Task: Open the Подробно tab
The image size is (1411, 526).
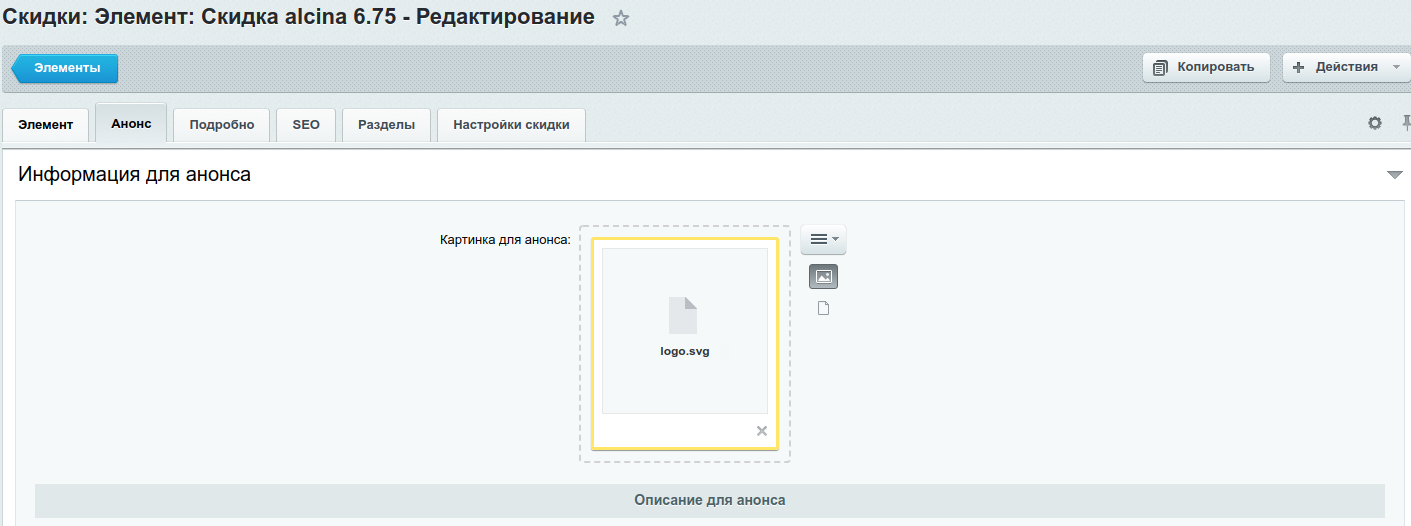Action: [x=222, y=125]
